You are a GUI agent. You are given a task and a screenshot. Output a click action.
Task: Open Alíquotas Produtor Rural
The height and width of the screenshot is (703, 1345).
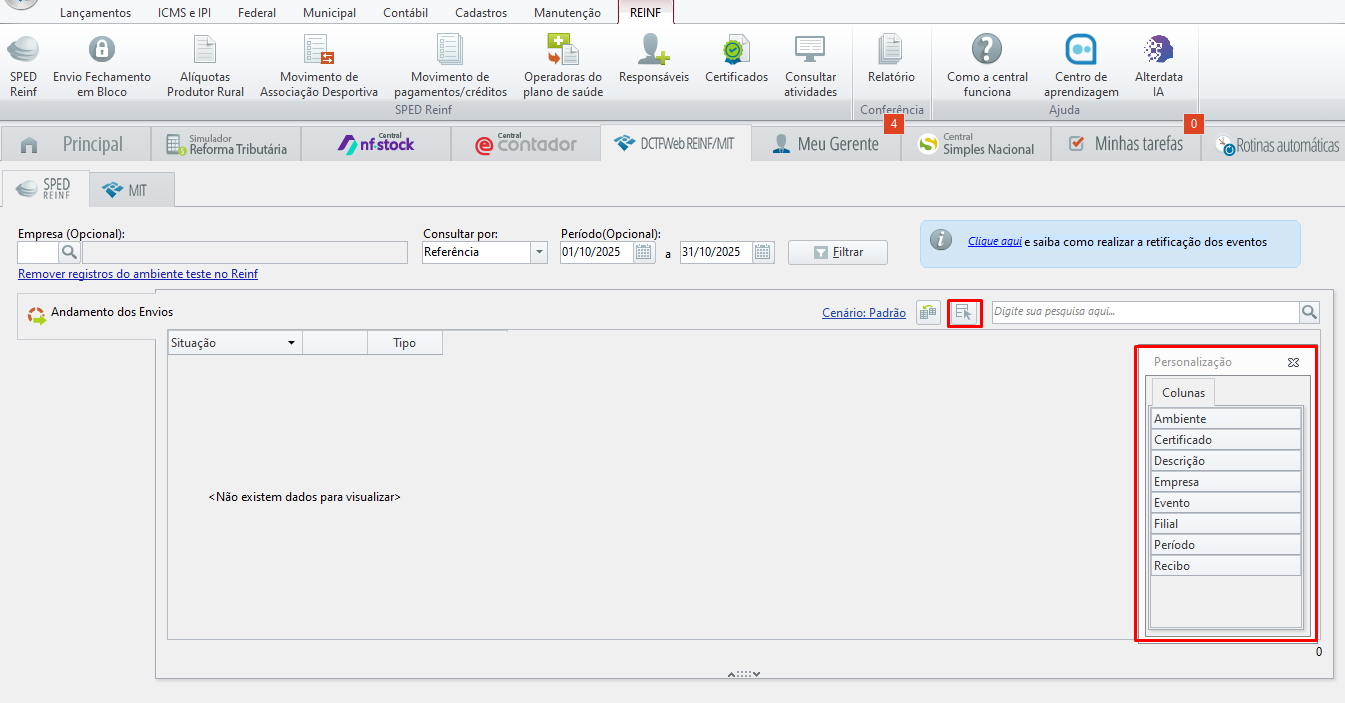pyautogui.click(x=205, y=66)
